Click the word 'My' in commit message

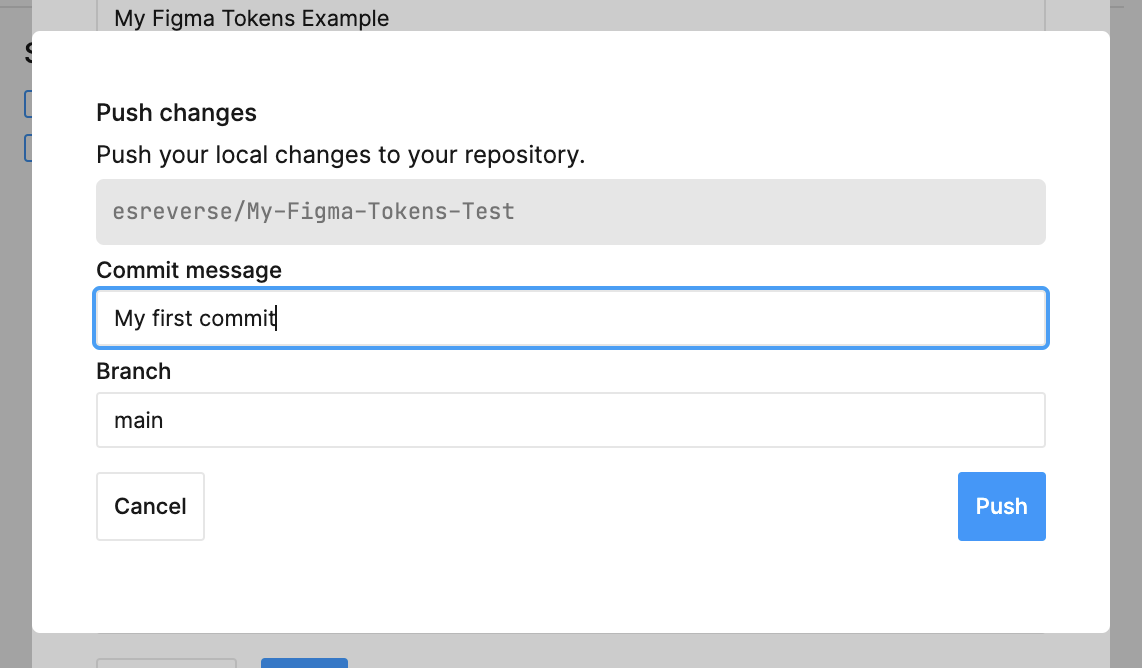(x=129, y=318)
